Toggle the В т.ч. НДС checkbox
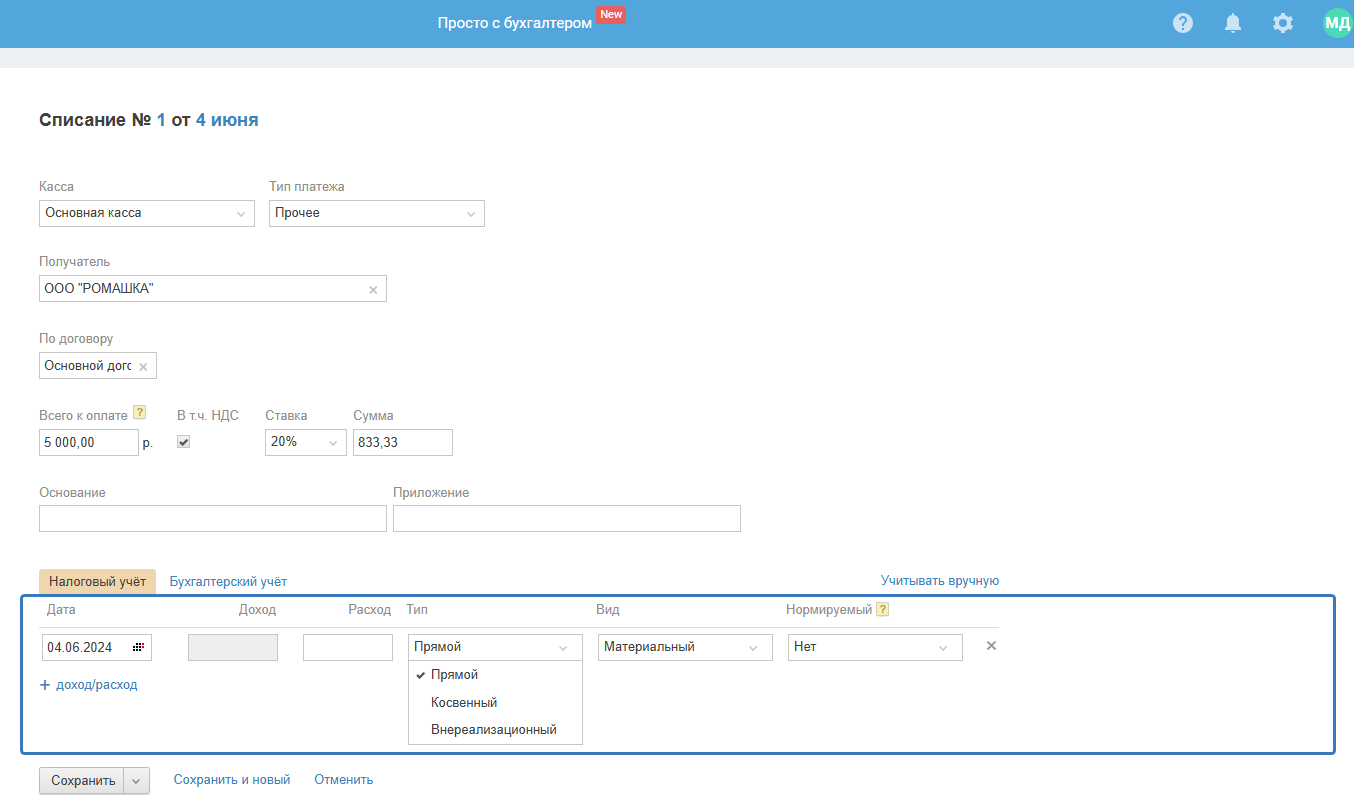The width and height of the screenshot is (1354, 799). 183,442
